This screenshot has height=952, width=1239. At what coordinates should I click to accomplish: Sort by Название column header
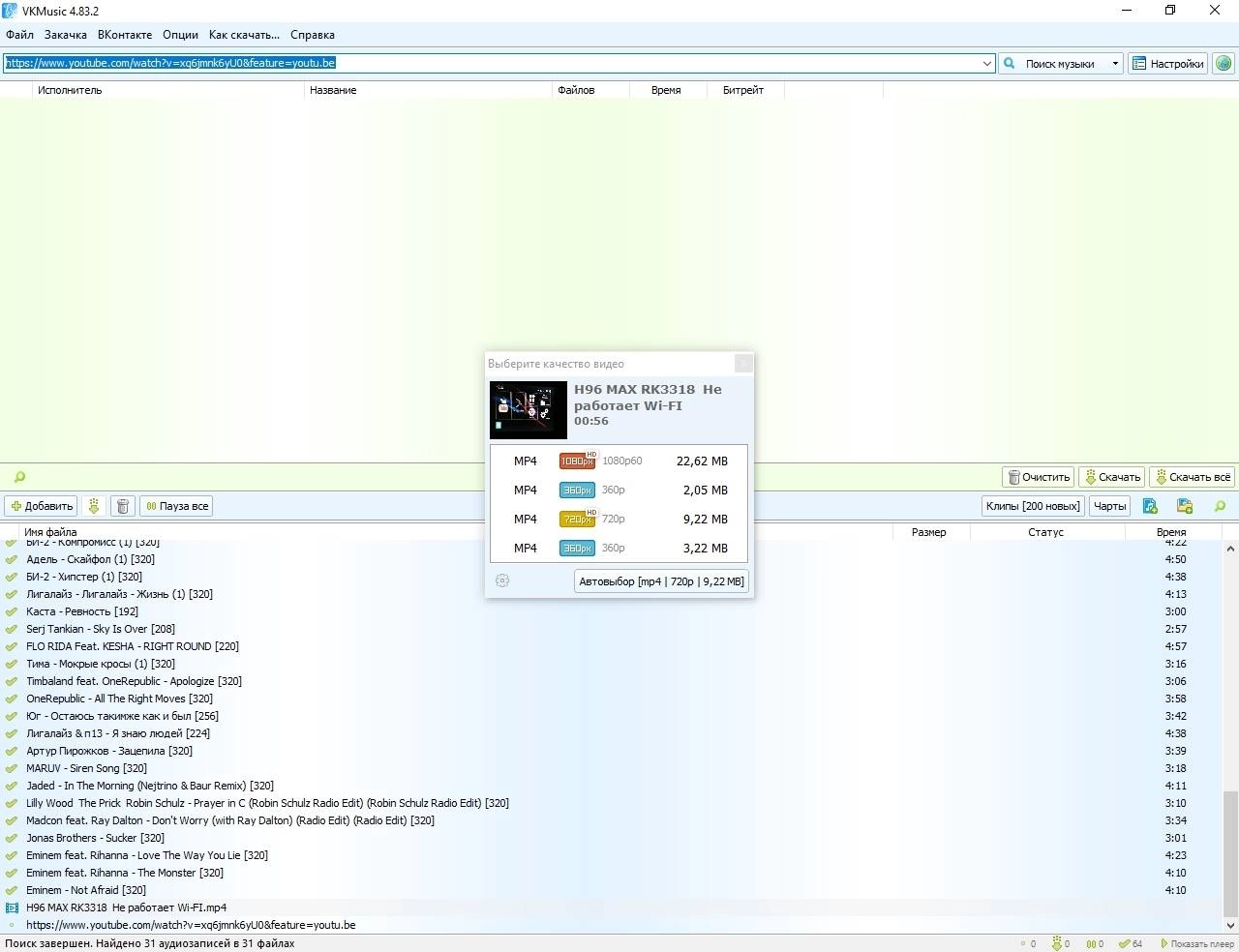click(430, 90)
